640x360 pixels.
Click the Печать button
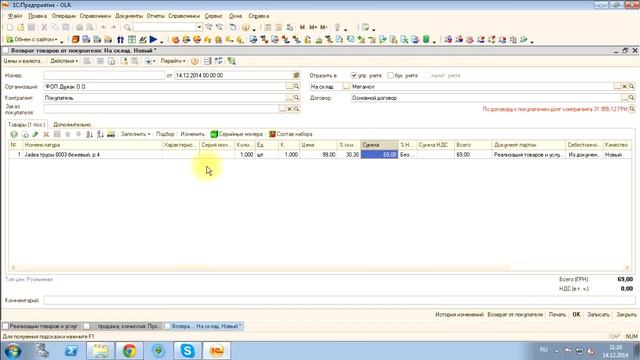(557, 315)
